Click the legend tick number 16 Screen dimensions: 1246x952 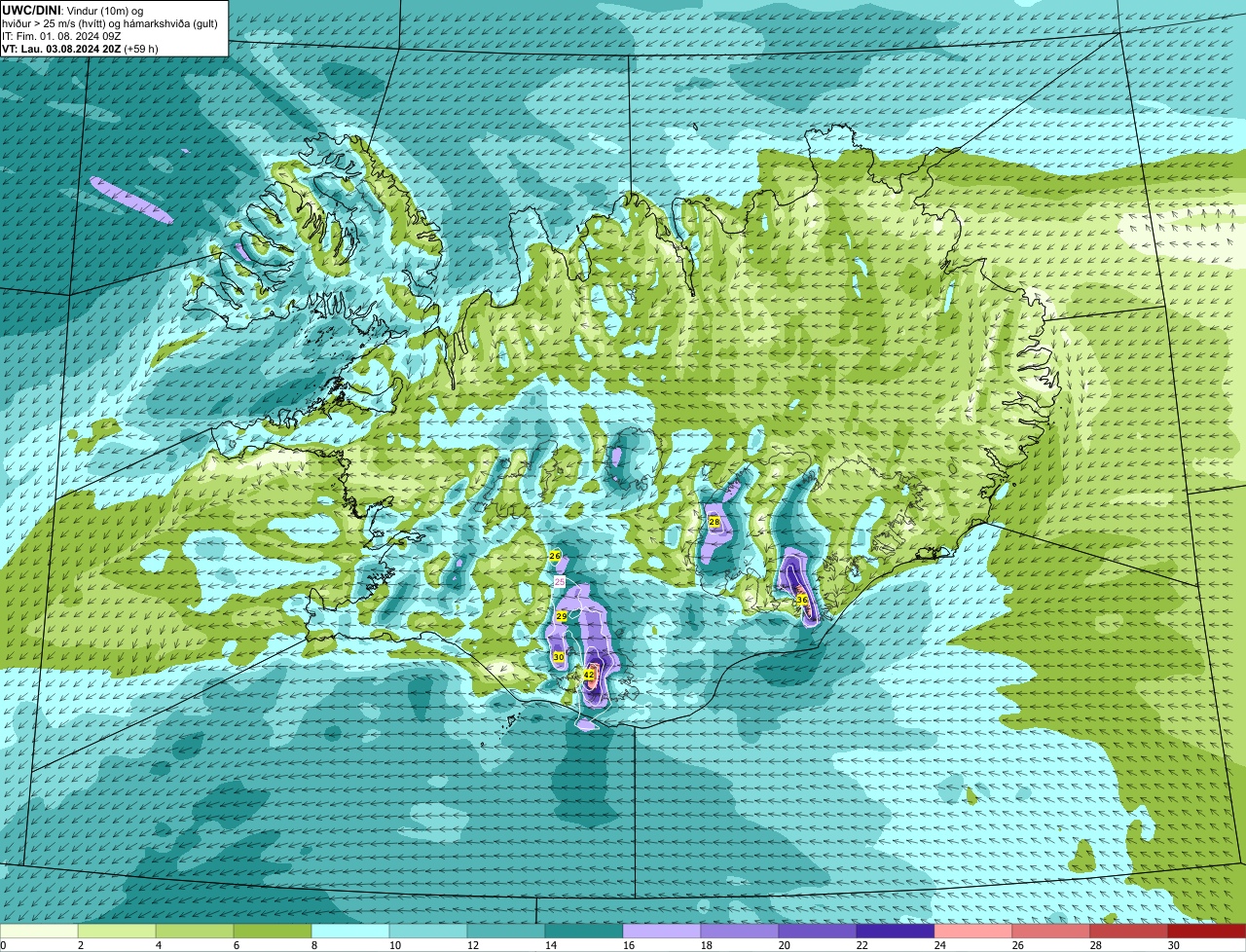(x=629, y=945)
